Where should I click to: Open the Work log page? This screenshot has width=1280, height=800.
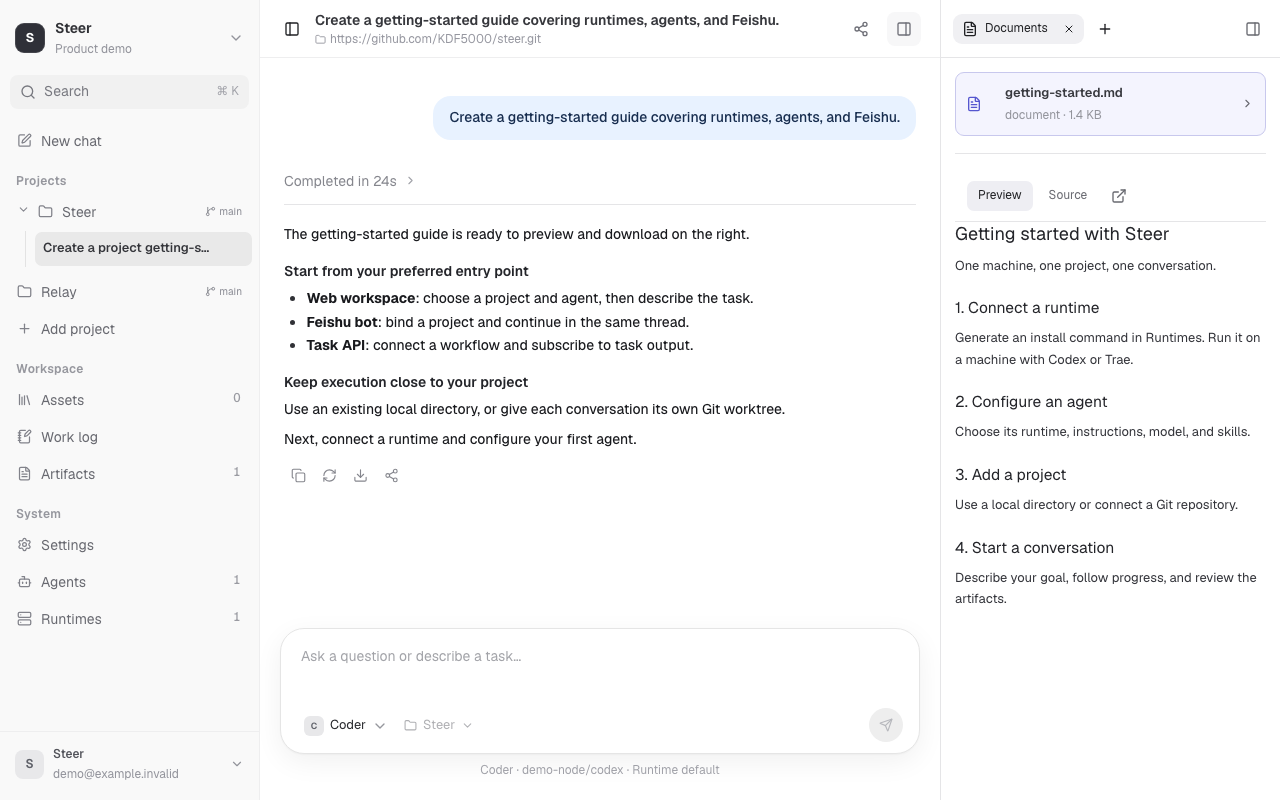click(x=129, y=437)
